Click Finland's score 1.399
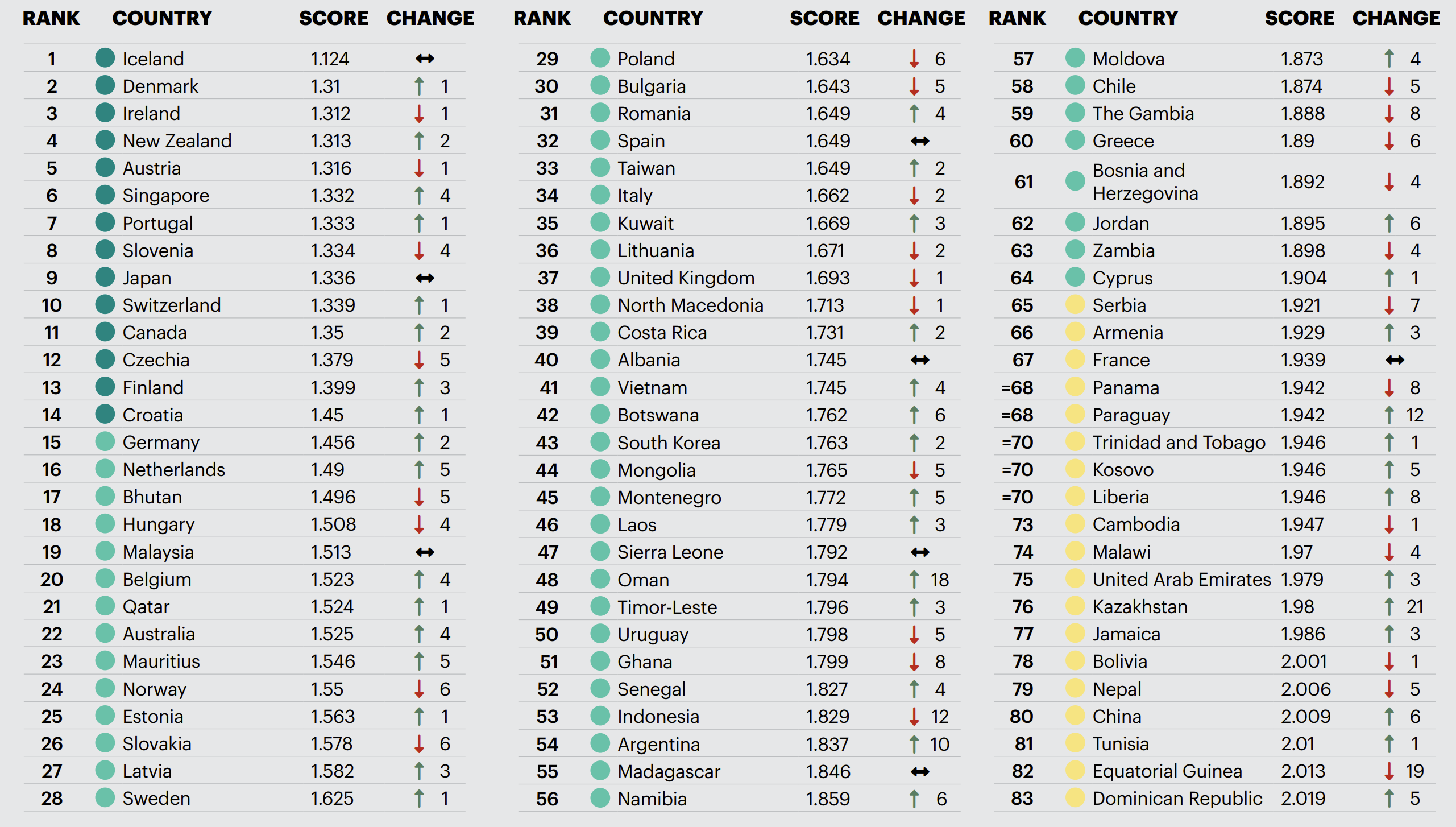The height and width of the screenshot is (827, 1456). pyautogui.click(x=333, y=388)
